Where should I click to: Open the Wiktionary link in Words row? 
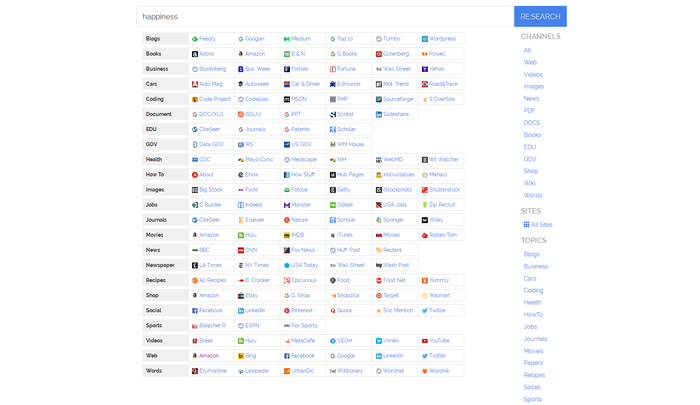(x=350, y=371)
